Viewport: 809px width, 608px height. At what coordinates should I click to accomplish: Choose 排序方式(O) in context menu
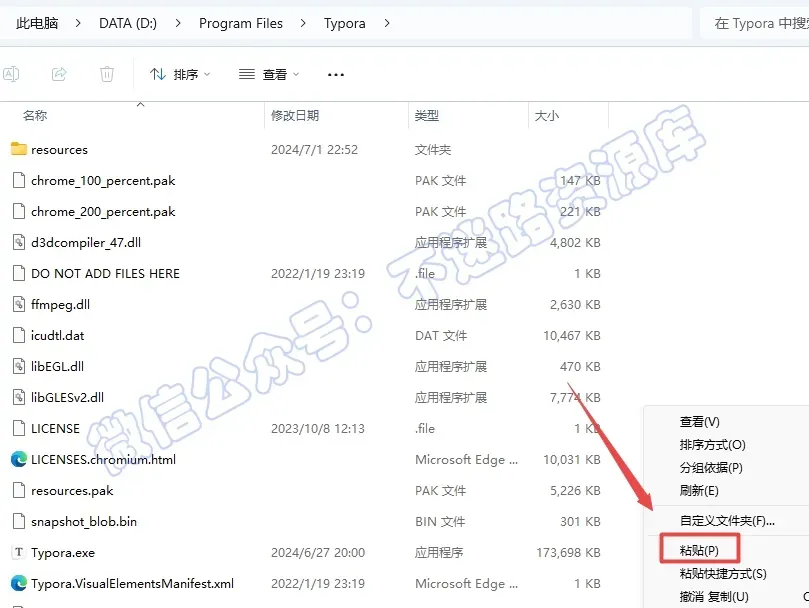point(712,445)
